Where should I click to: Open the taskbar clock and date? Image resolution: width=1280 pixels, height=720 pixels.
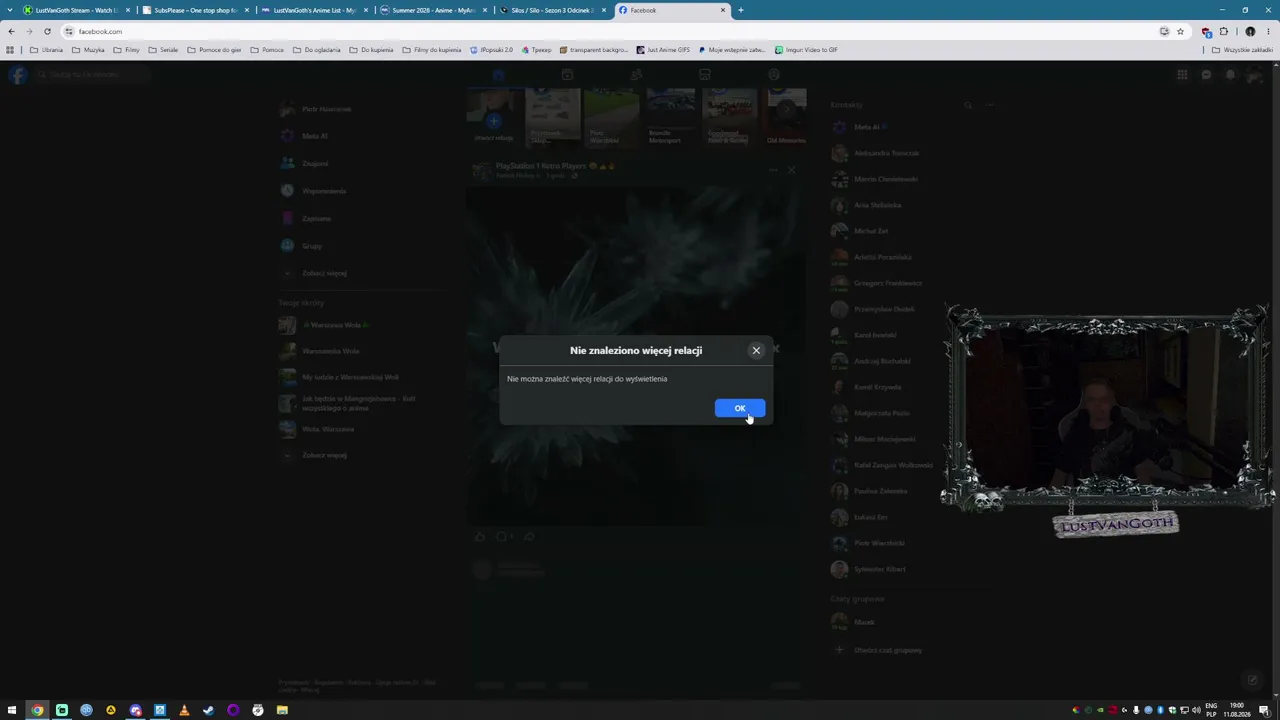1236,710
